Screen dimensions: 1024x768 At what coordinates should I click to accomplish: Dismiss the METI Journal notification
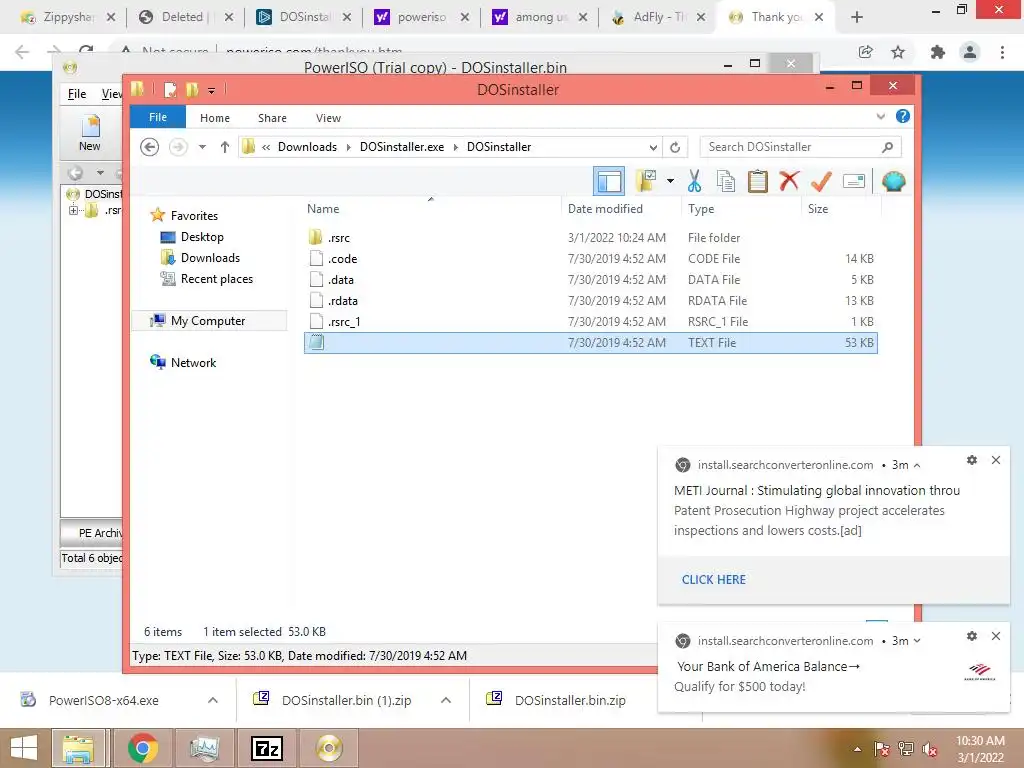click(996, 460)
